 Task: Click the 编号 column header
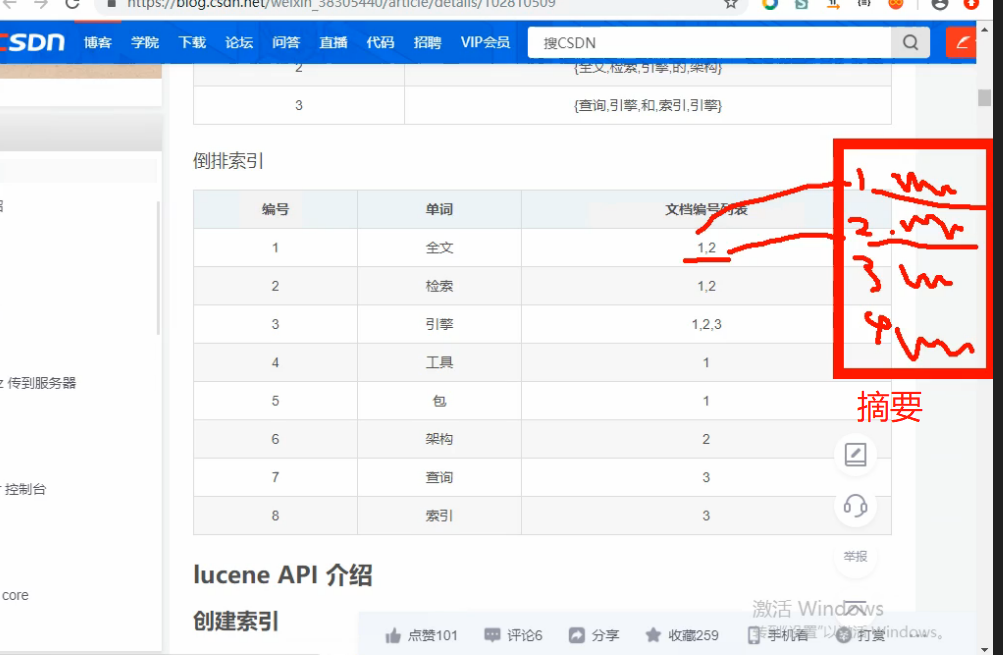click(275, 209)
